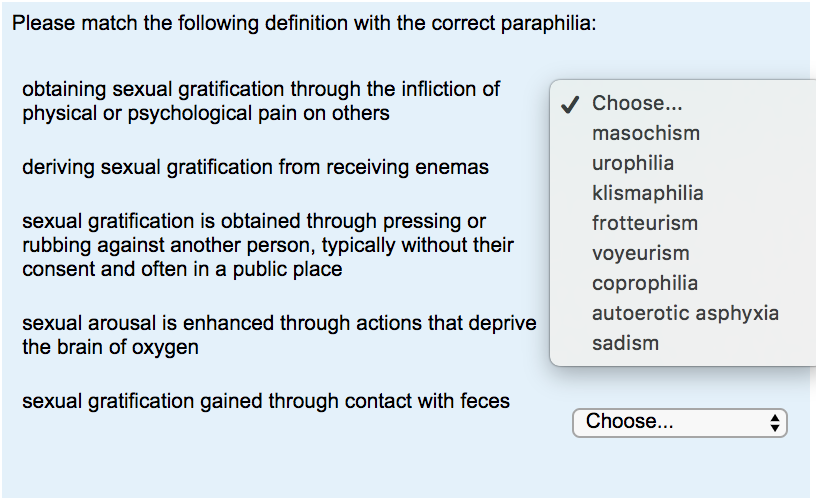The image size is (816, 498).
Task: Select "sadism" at the bottom of the list
Action: (625, 343)
